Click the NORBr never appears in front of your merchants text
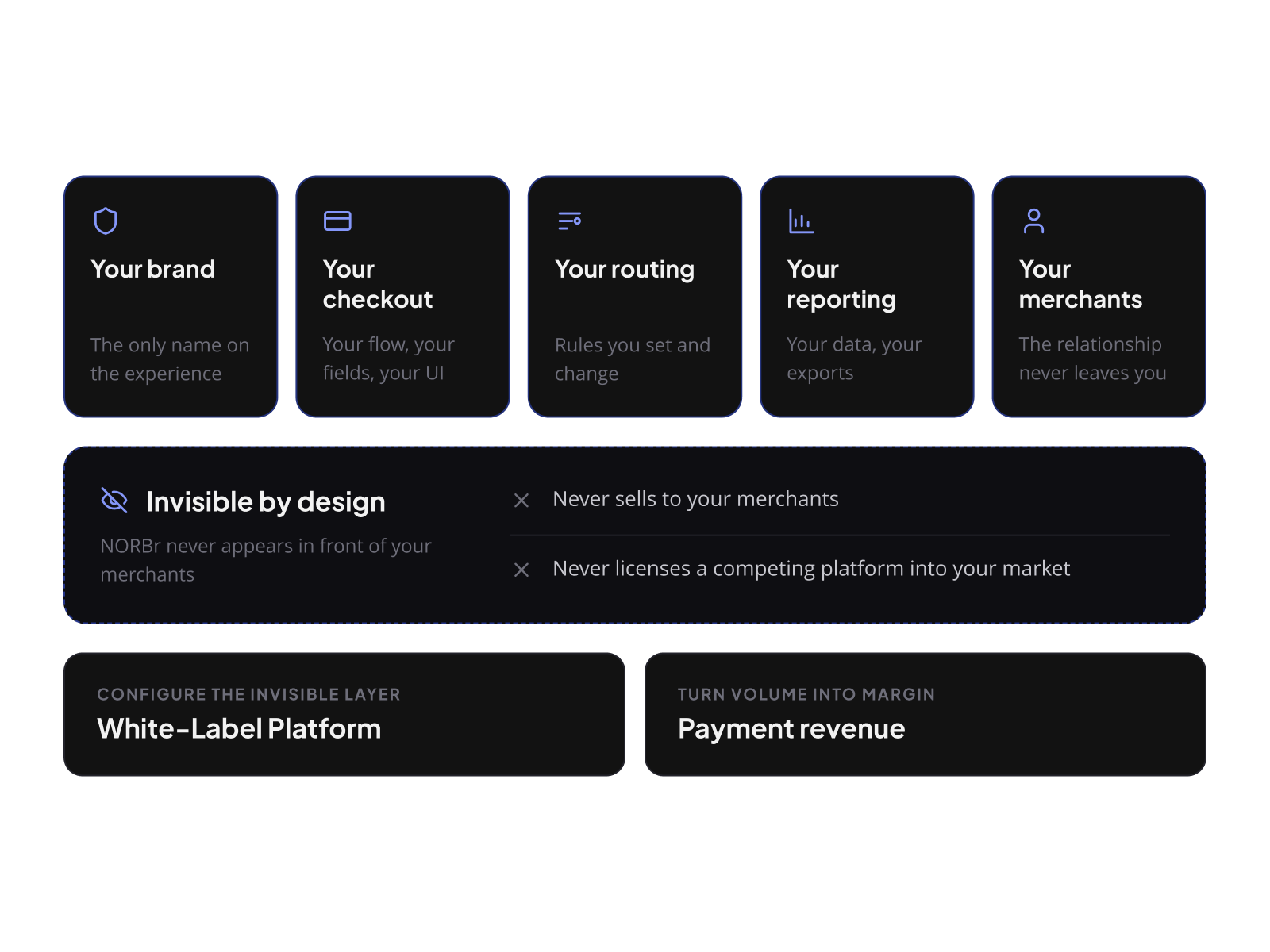Image resolution: width=1270 pixels, height=952 pixels. click(266, 560)
